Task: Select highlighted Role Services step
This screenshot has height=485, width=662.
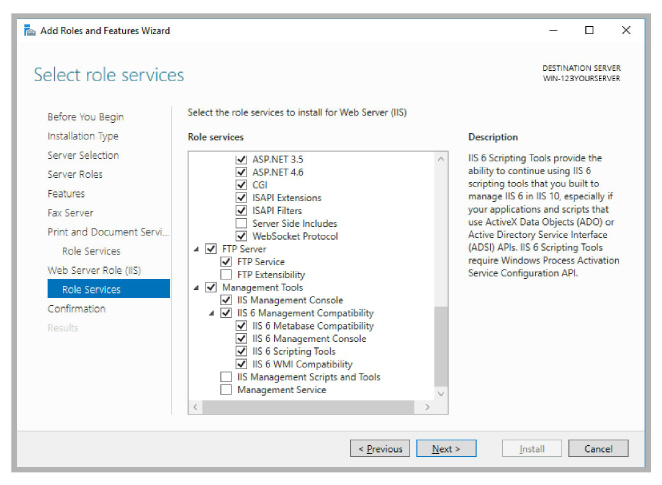Action: point(109,289)
